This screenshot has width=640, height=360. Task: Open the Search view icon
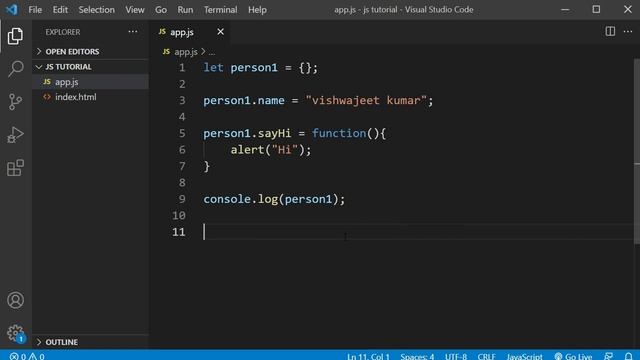(15, 69)
